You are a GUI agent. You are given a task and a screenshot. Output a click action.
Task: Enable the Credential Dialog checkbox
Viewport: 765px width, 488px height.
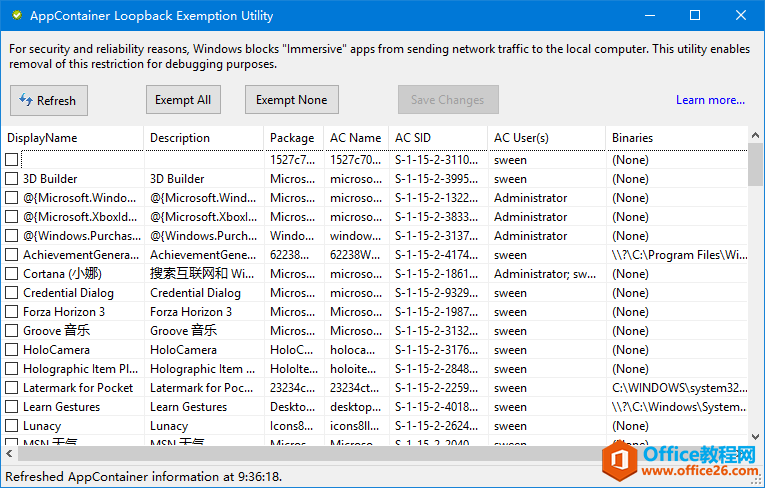coord(12,293)
